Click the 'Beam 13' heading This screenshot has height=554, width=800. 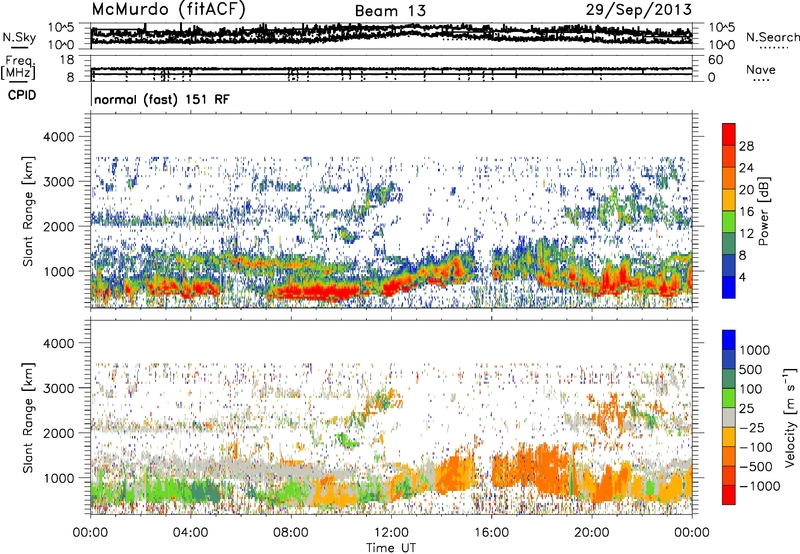(390, 11)
